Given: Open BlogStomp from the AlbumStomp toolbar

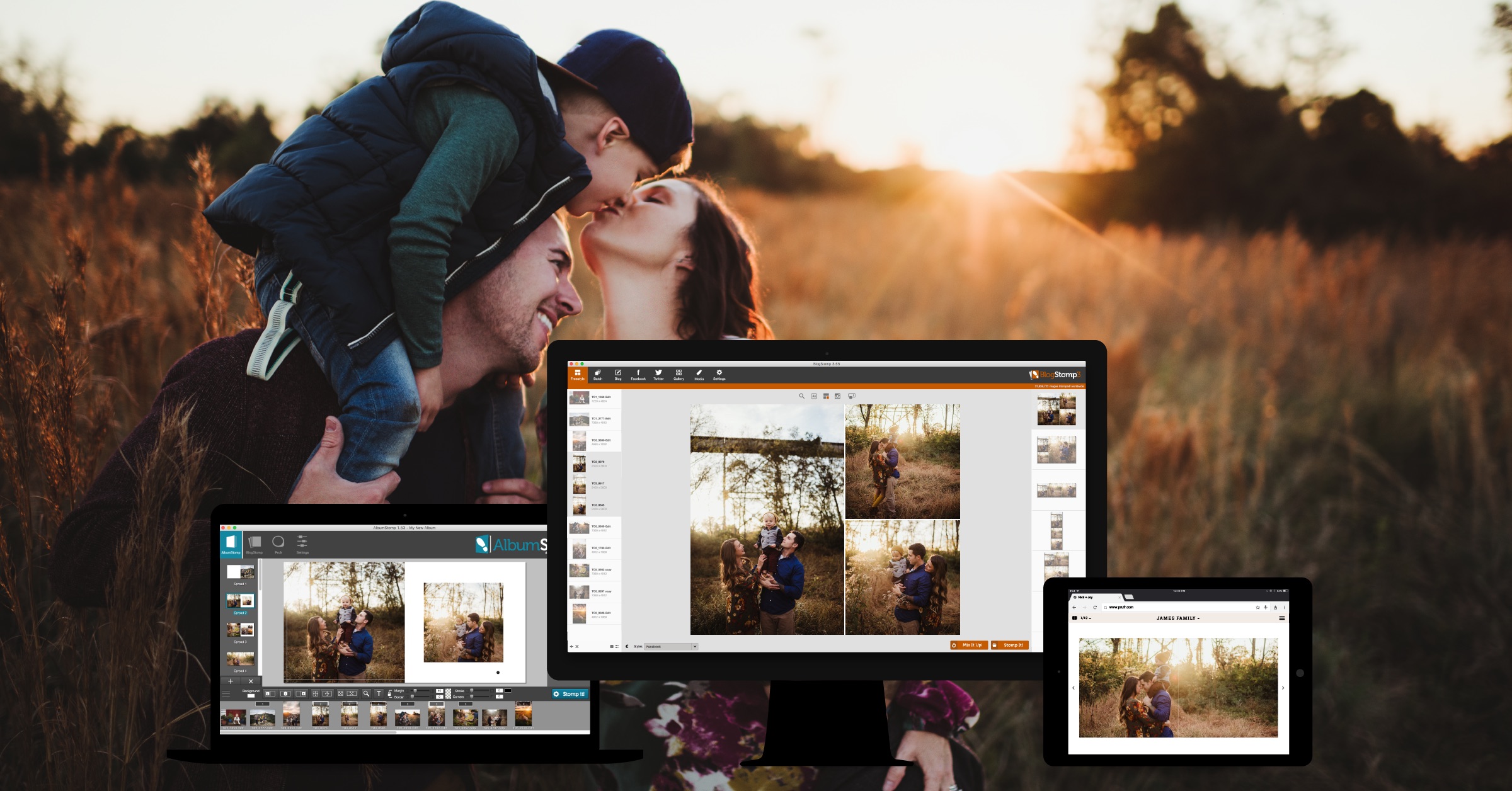Looking at the screenshot, I should [255, 544].
